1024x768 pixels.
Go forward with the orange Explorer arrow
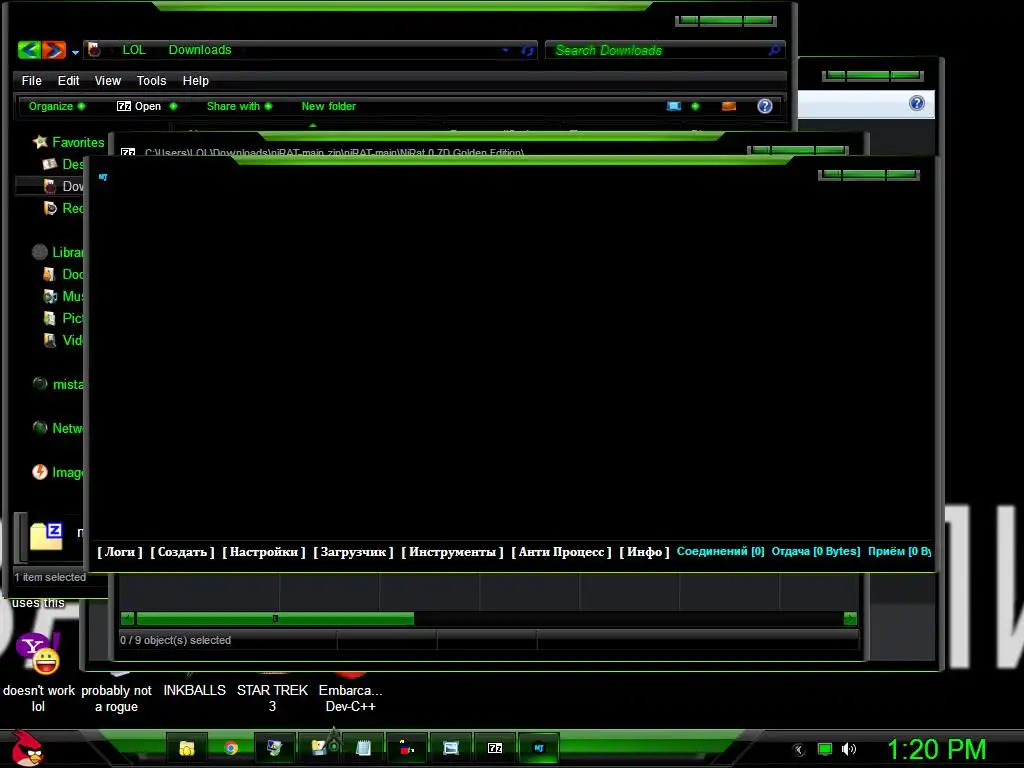(x=54, y=50)
